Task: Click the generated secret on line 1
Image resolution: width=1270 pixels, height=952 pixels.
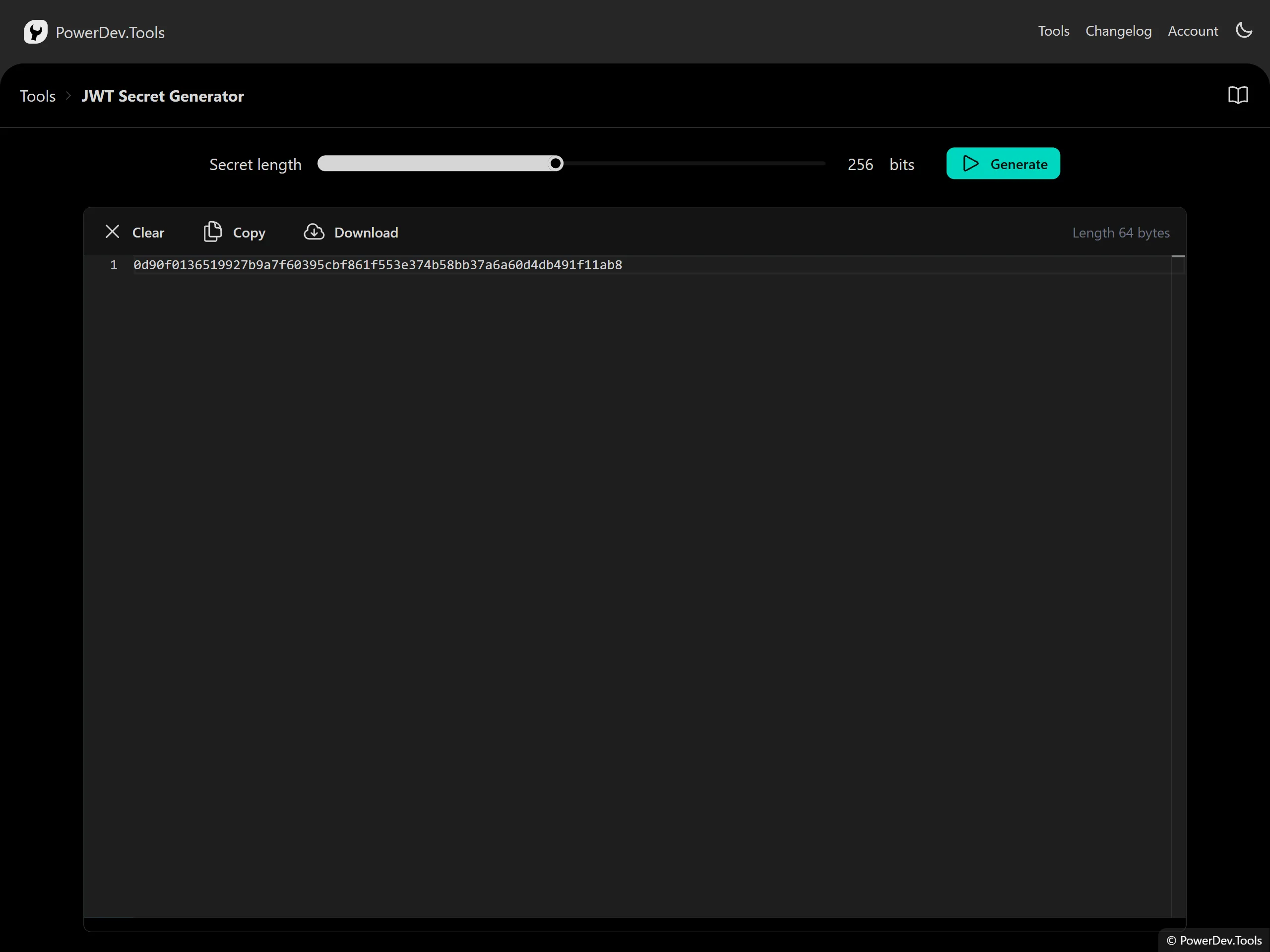Action: pyautogui.click(x=378, y=265)
